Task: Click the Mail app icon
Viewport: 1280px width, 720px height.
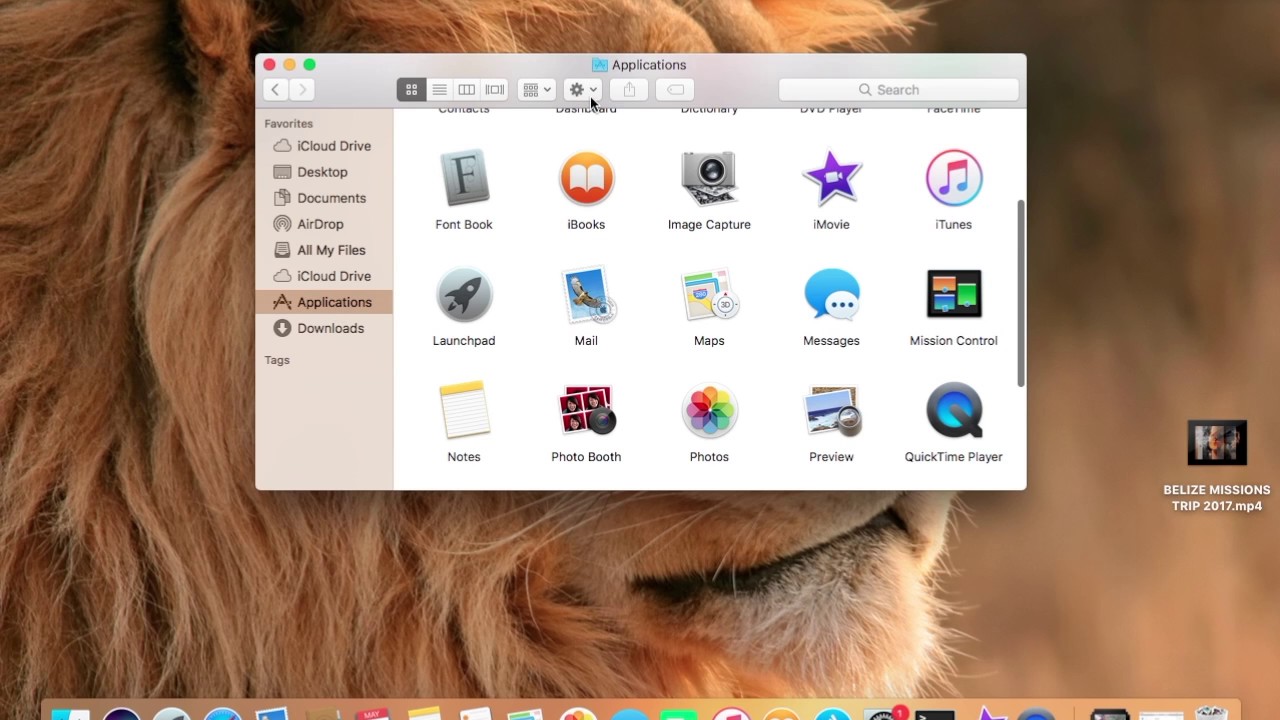Action: [x=586, y=294]
